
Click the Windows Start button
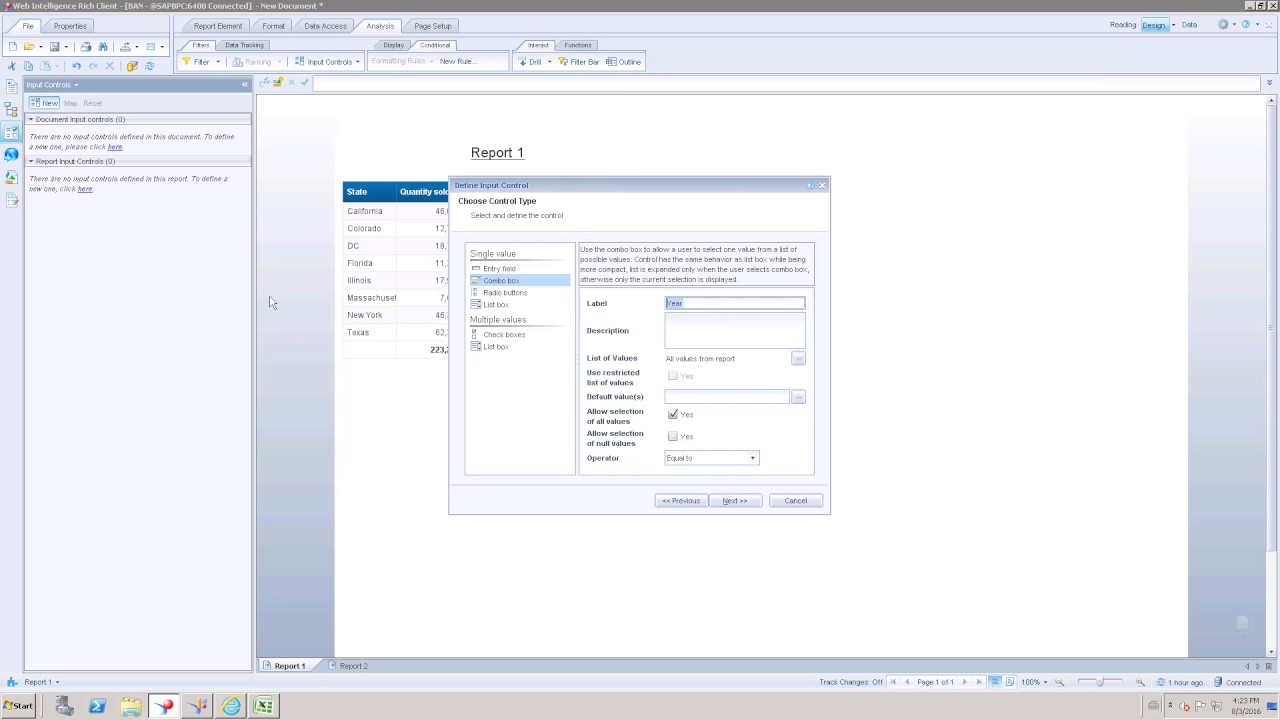click(18, 706)
